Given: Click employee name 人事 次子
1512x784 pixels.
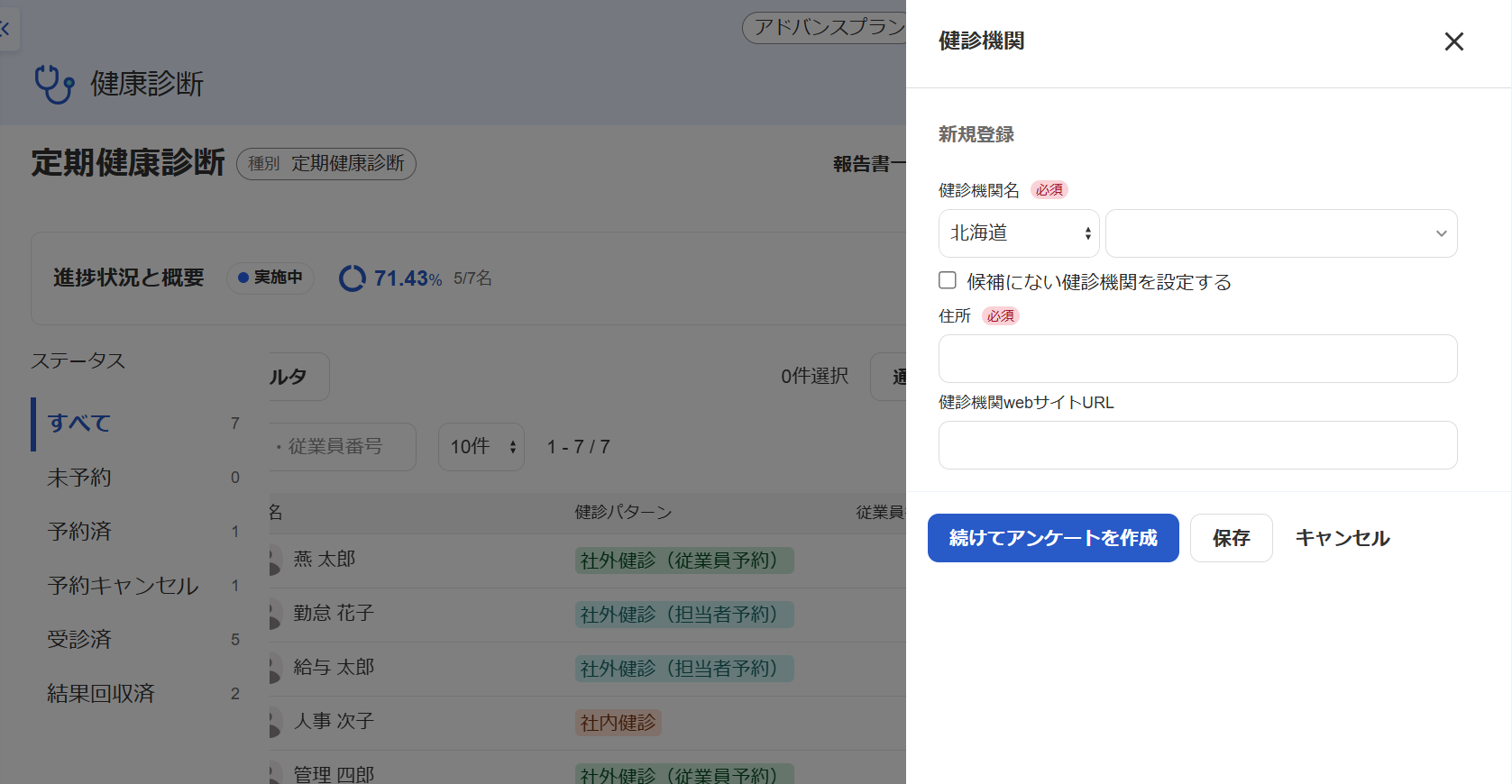Looking at the screenshot, I should pos(334,722).
